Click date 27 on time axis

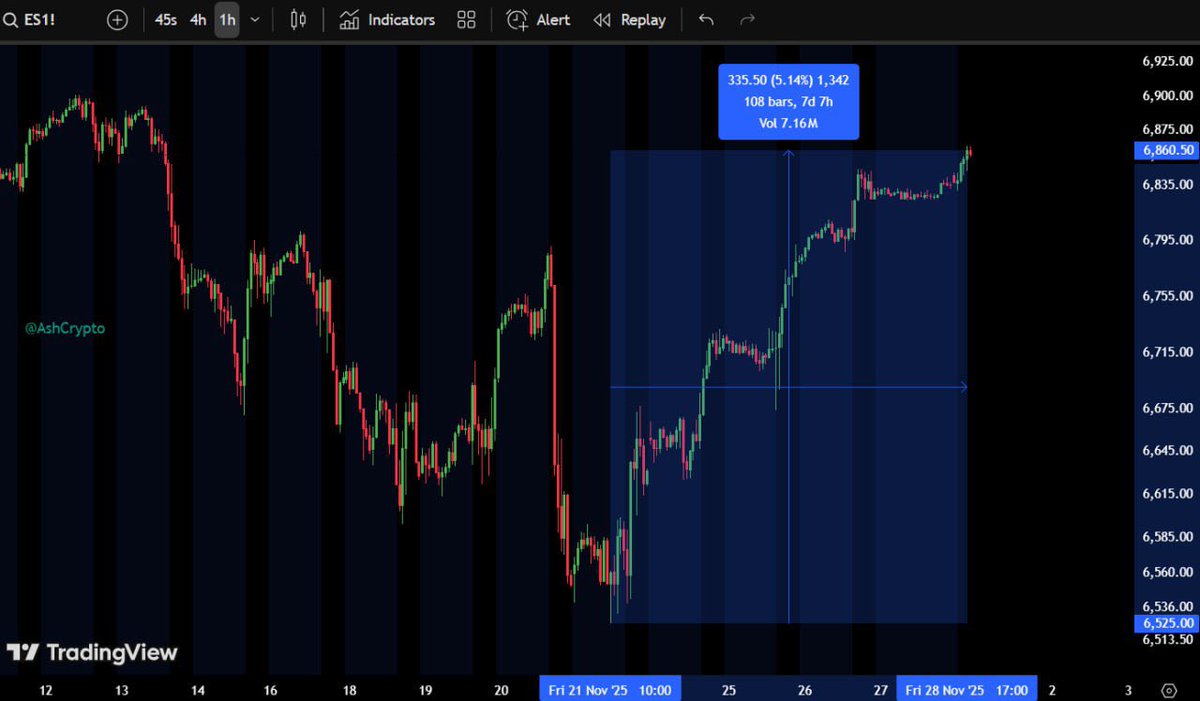pos(881,690)
